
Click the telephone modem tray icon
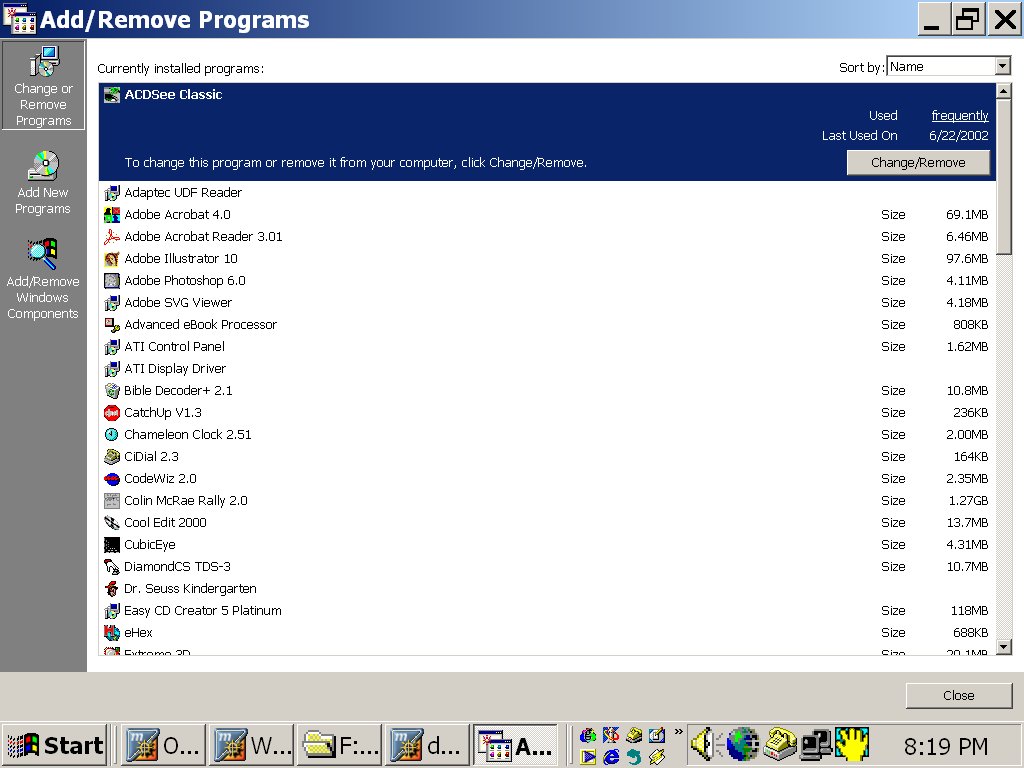[779, 744]
